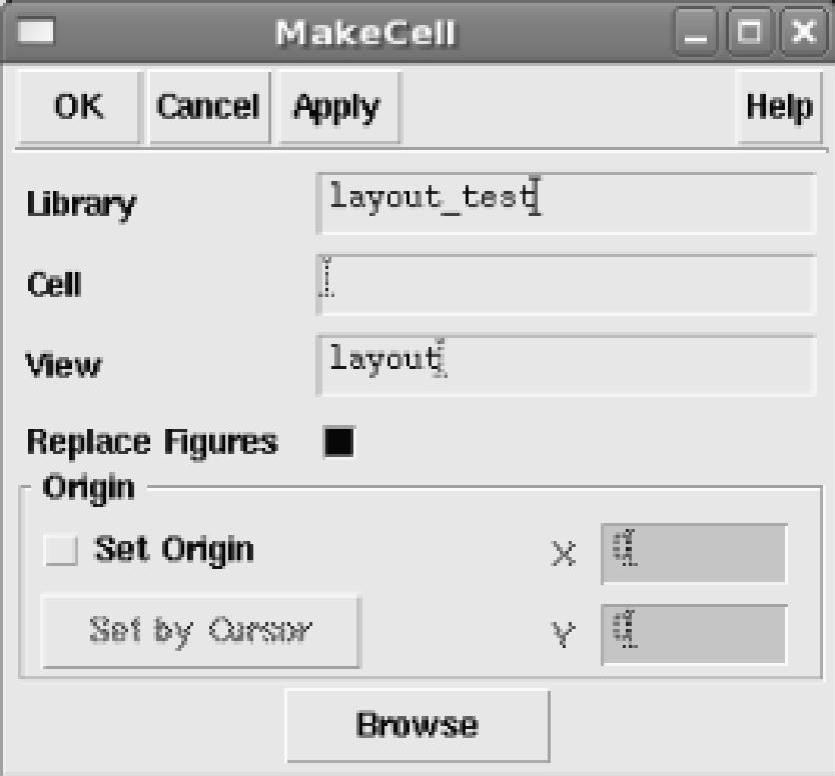Open Help for MakeCell
Viewport: 835px width, 776px height.
(x=780, y=107)
